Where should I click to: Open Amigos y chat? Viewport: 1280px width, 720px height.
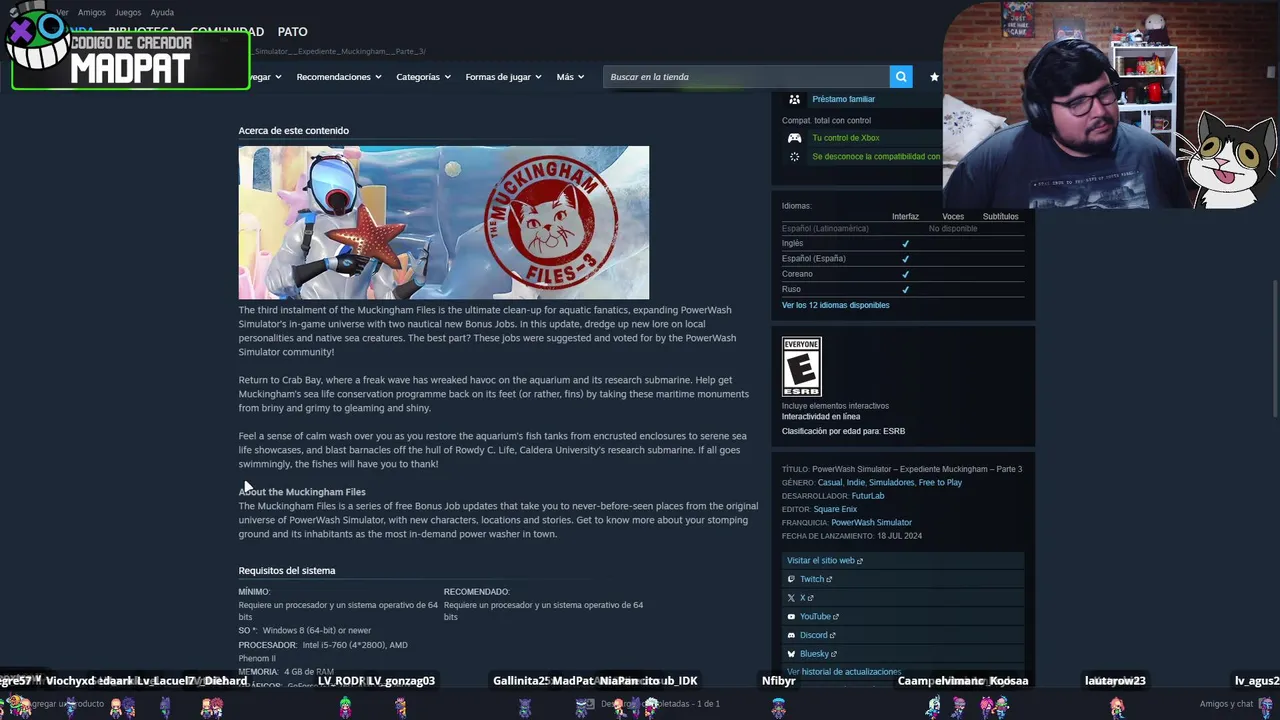point(1226,704)
